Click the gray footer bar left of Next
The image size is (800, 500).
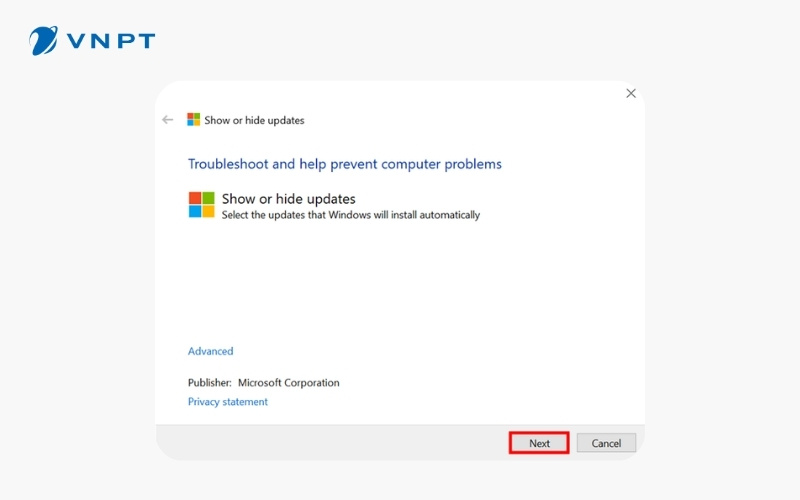330,442
